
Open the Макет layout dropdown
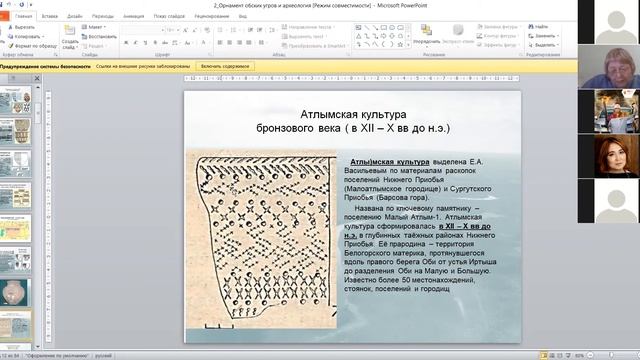coord(94,27)
